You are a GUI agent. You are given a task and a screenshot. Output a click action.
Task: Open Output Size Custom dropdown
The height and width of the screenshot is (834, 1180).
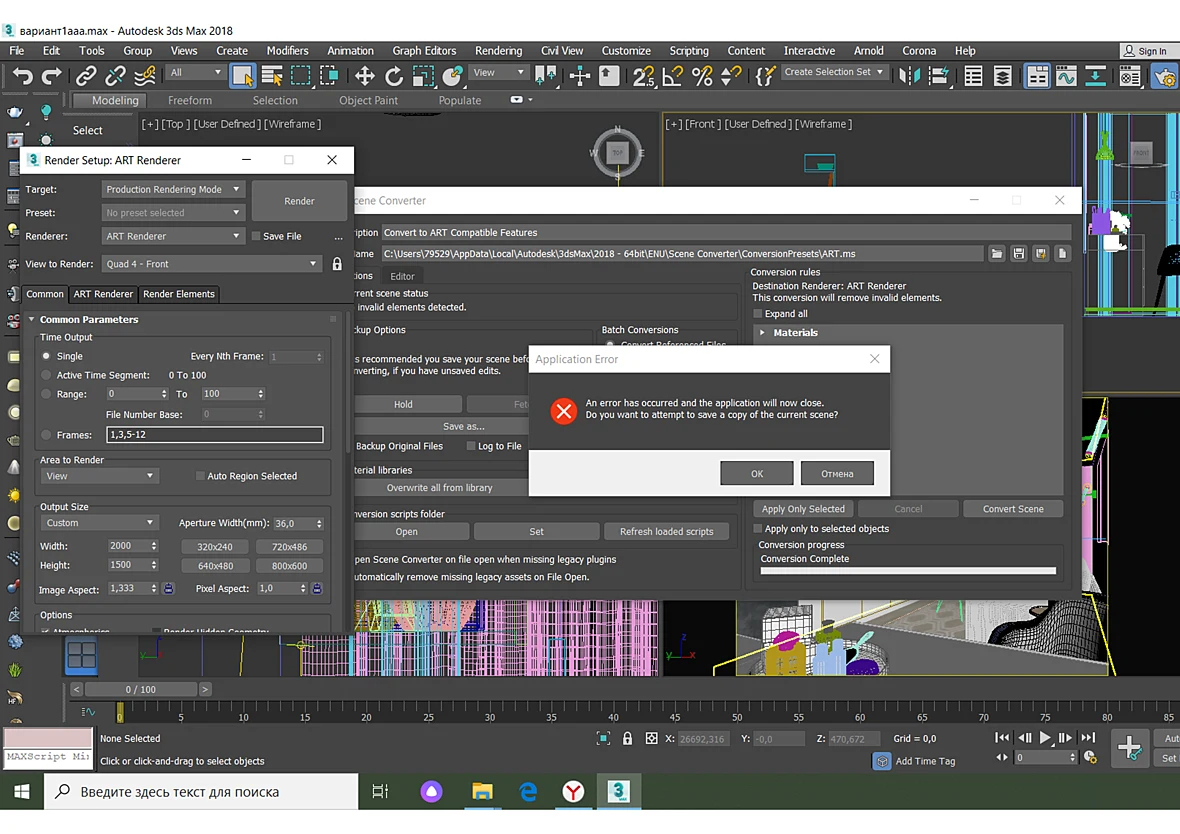tap(99, 523)
